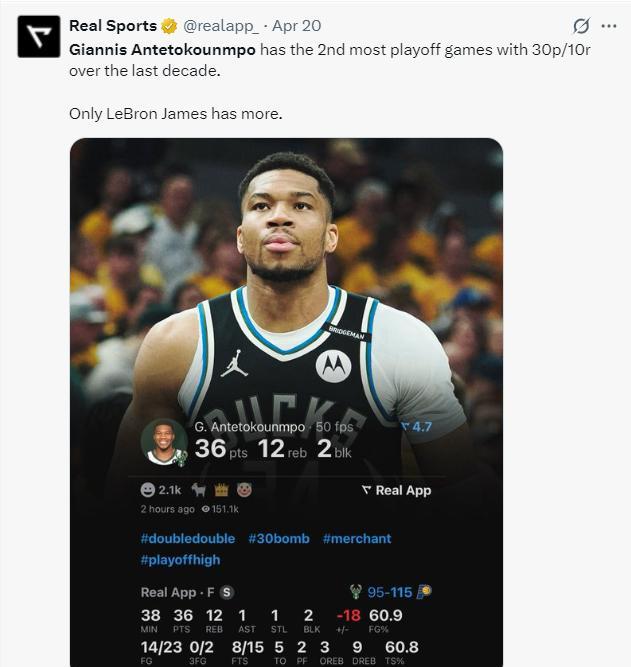Click the smiley reaction emoji with 2.1k
The width and height of the screenshot is (631, 667).
coord(149,490)
